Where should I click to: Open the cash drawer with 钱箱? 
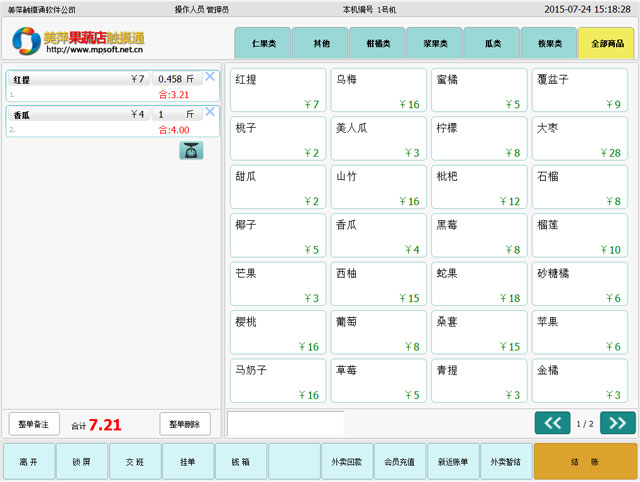point(241,462)
